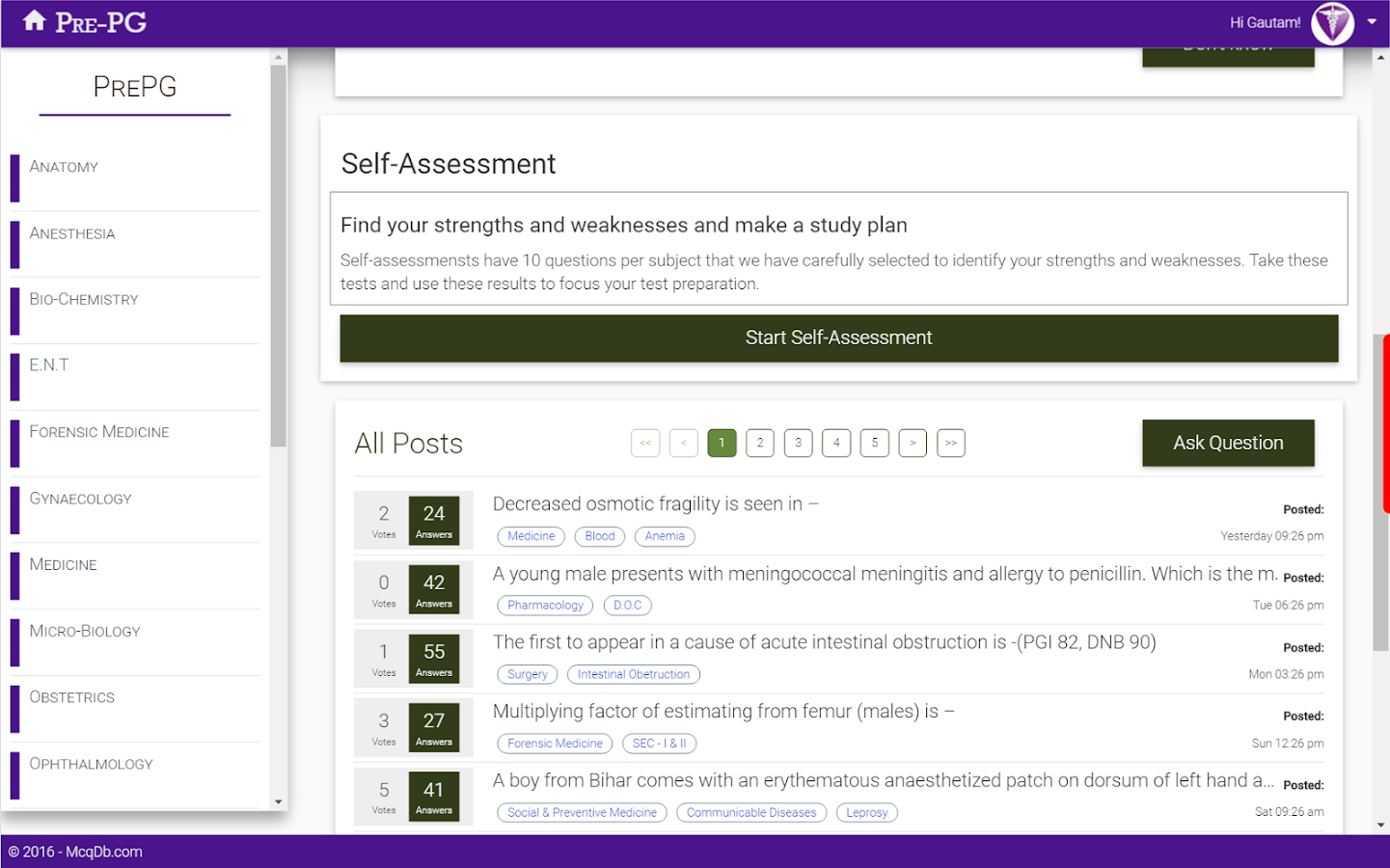Click the Forensic Medicine tag on post
Viewport: 1390px width, 868px height.
pyautogui.click(x=555, y=744)
